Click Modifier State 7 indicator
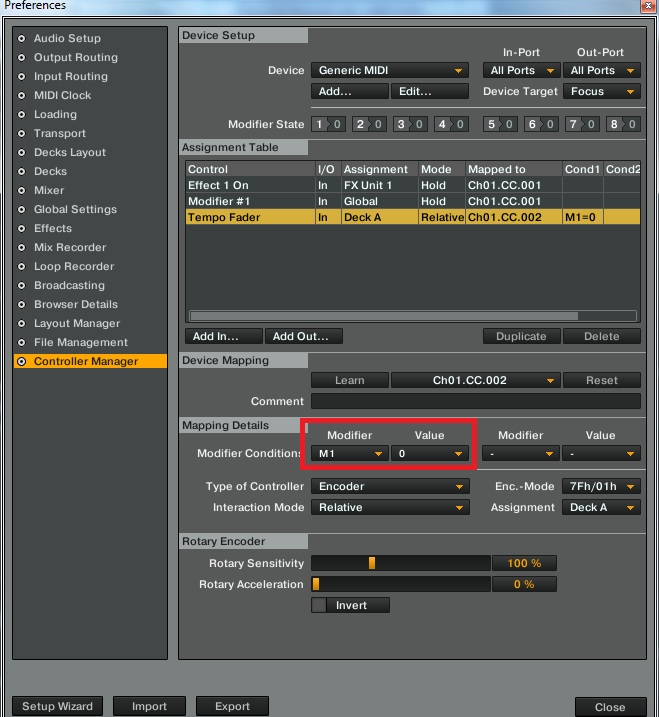 pos(582,124)
